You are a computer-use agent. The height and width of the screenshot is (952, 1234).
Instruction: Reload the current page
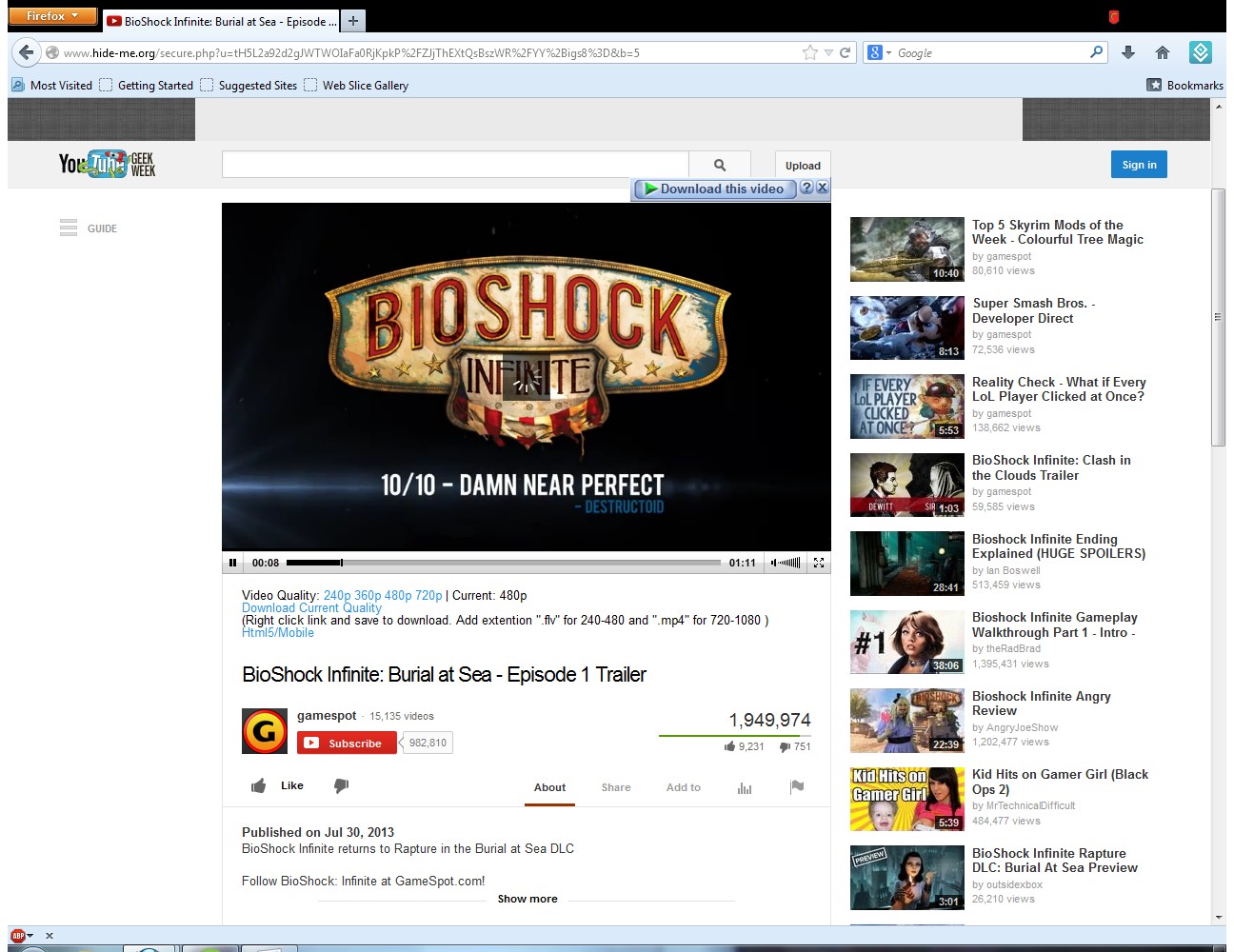[845, 52]
